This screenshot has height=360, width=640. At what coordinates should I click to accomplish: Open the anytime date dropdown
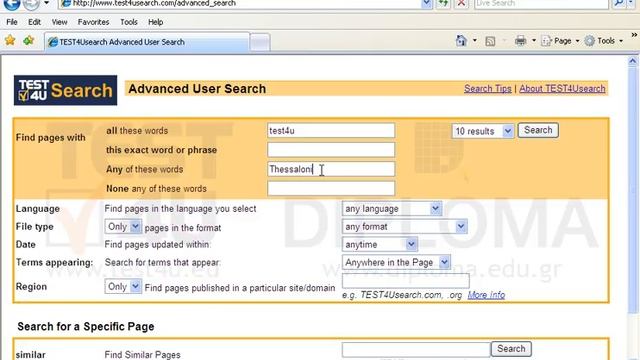(x=380, y=244)
